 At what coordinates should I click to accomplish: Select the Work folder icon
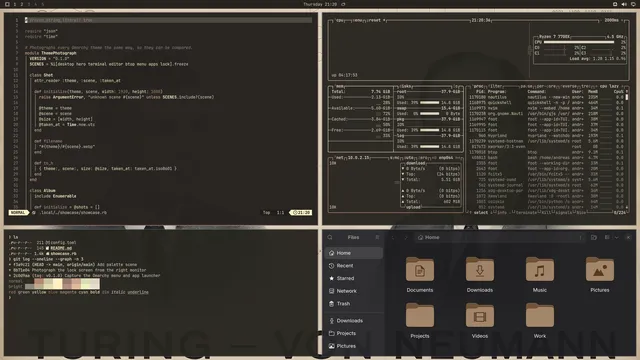pos(540,315)
